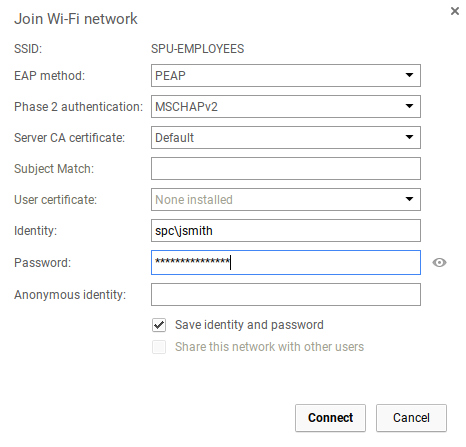
Task: Open the PEAP EAP method combo box
Action: click(286, 75)
